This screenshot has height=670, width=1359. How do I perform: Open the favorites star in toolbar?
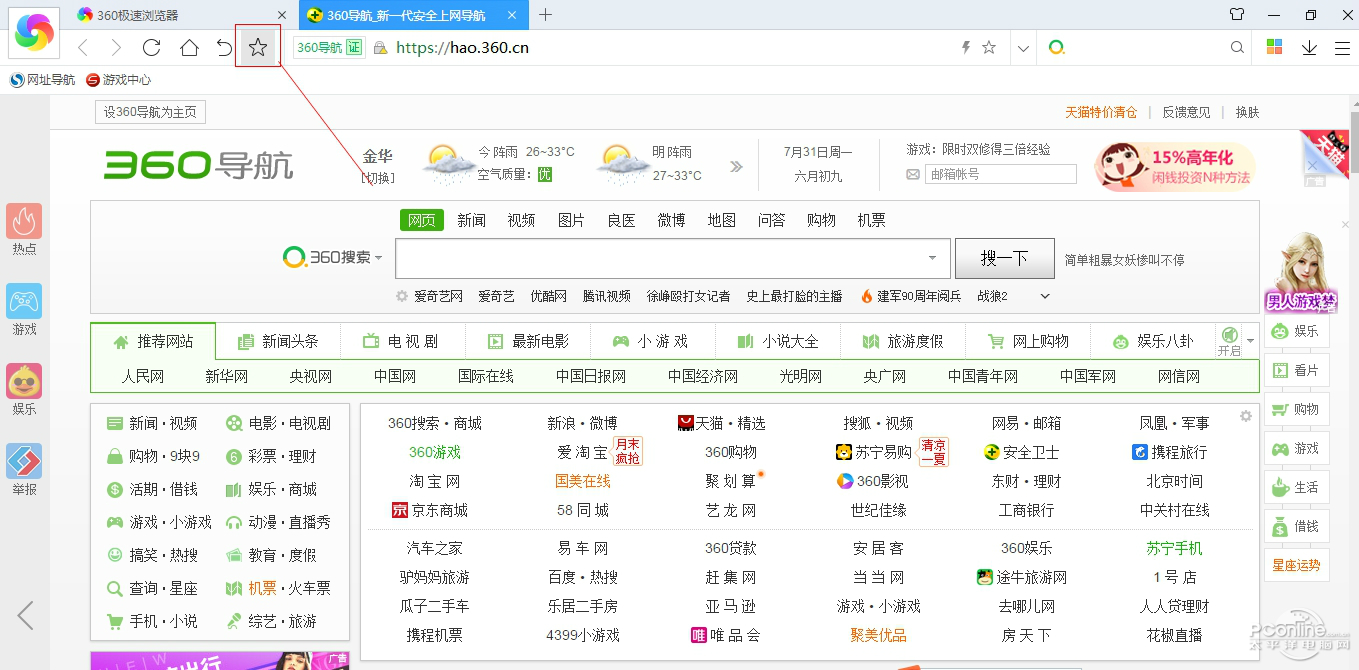coord(258,47)
